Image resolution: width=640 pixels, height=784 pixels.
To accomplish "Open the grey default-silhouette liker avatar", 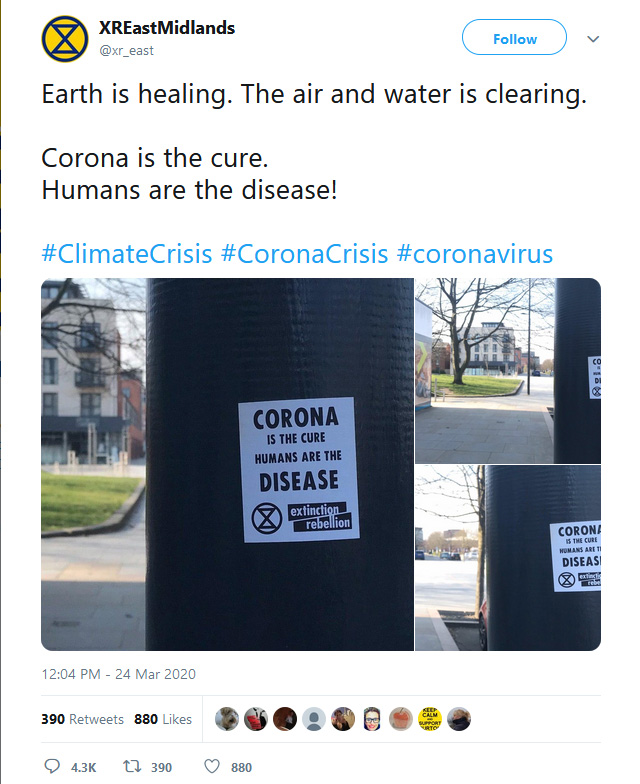I will tap(314, 719).
